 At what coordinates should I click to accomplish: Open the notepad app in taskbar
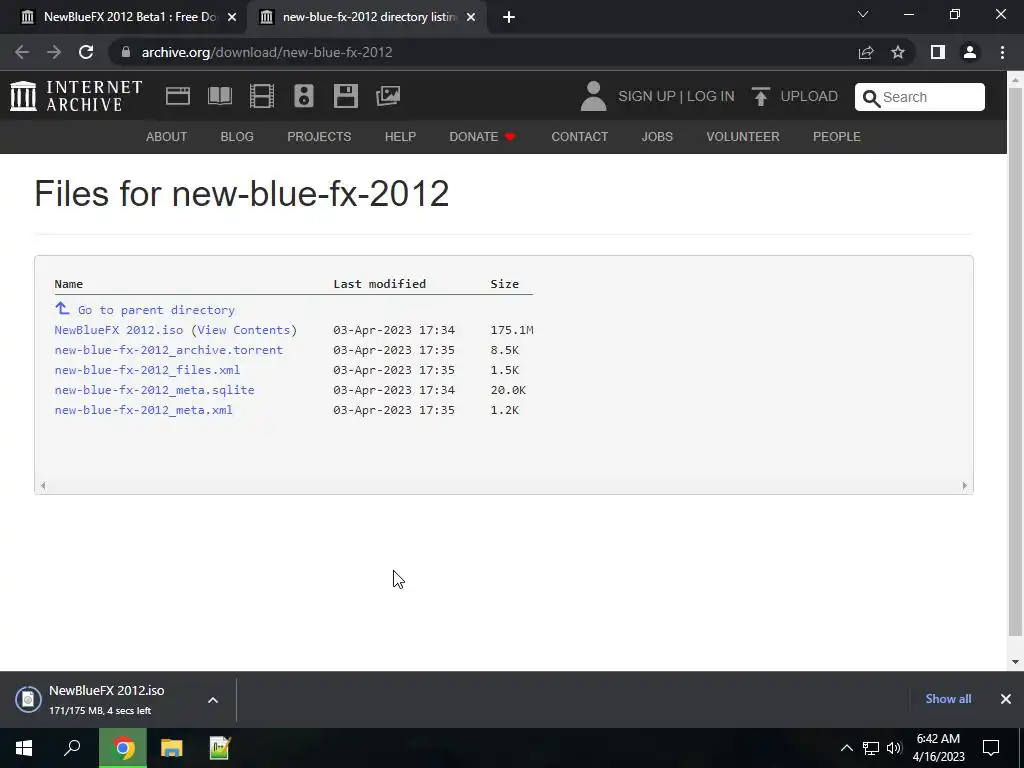pos(220,748)
